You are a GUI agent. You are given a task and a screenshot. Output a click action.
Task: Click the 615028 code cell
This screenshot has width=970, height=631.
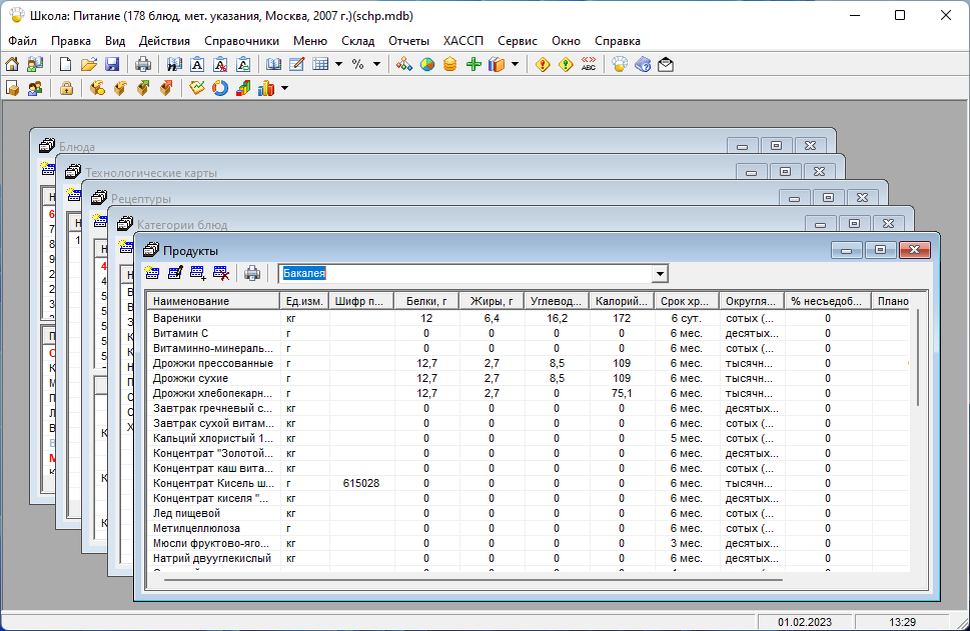pyautogui.click(x=361, y=483)
